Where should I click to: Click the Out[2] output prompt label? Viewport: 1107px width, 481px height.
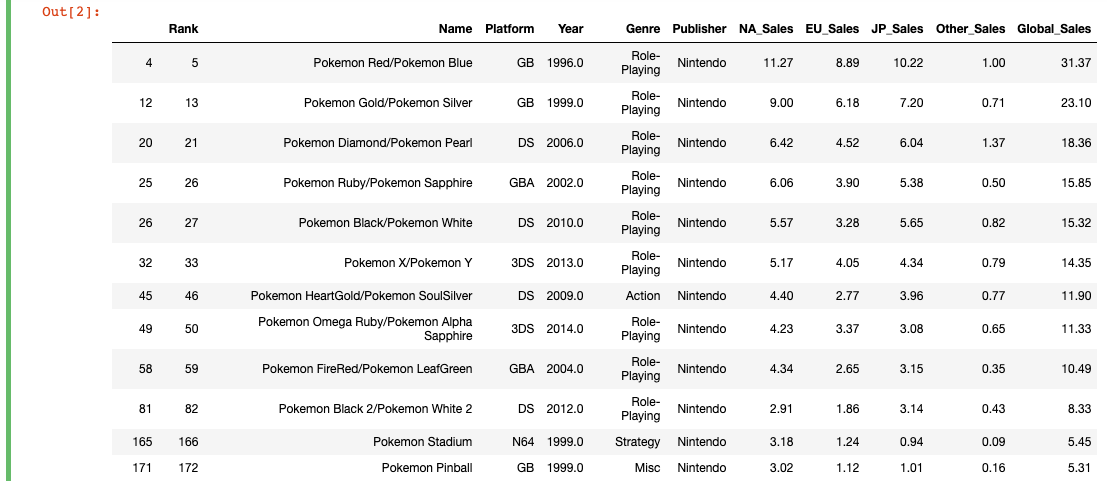click(x=71, y=12)
